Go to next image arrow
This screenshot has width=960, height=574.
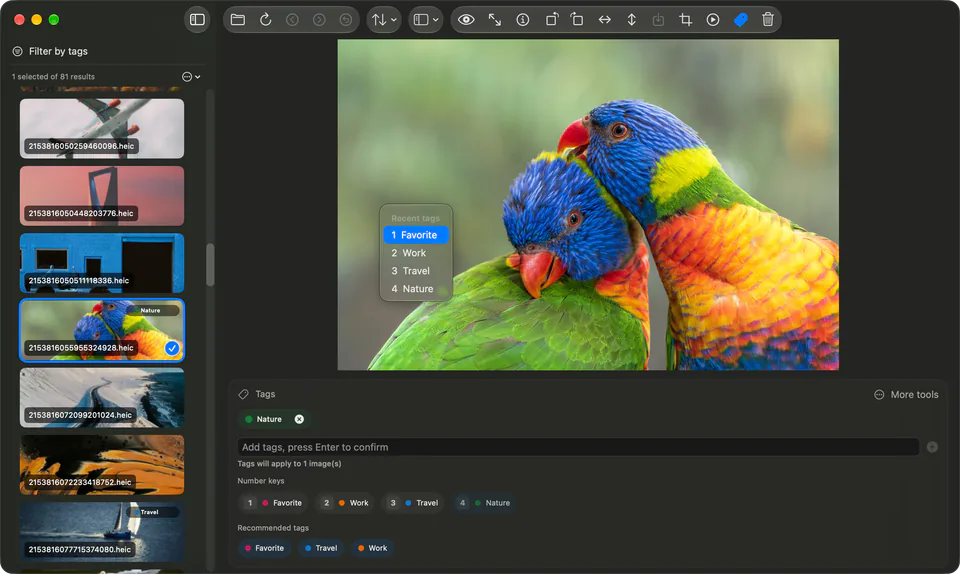coord(319,20)
